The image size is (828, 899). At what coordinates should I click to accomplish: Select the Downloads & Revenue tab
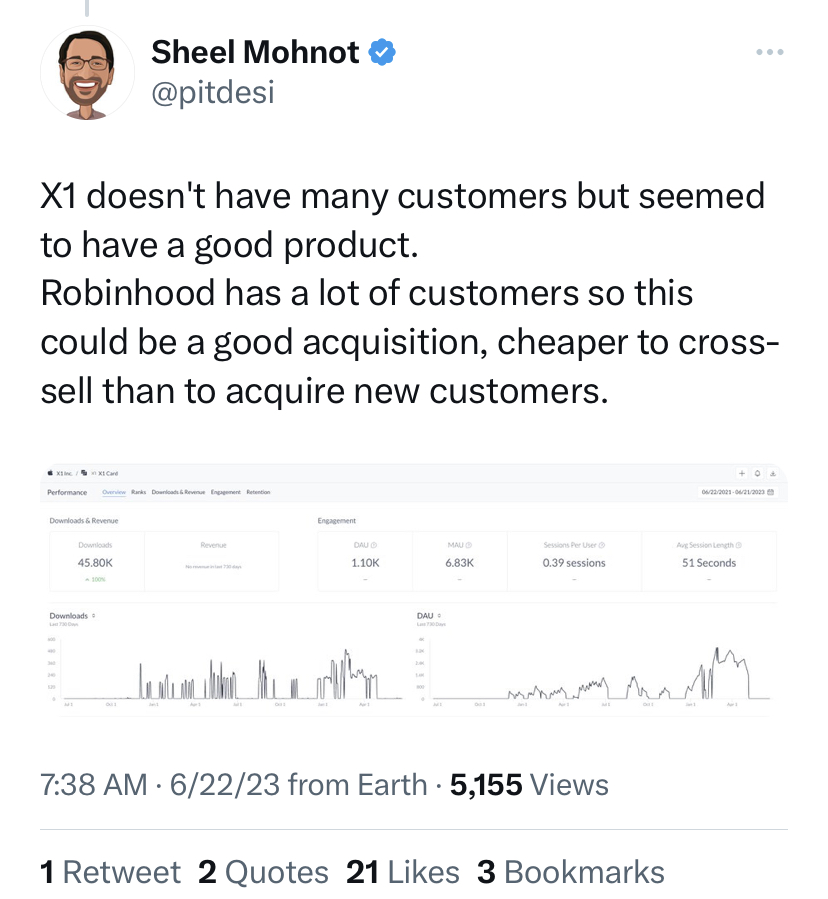point(178,492)
